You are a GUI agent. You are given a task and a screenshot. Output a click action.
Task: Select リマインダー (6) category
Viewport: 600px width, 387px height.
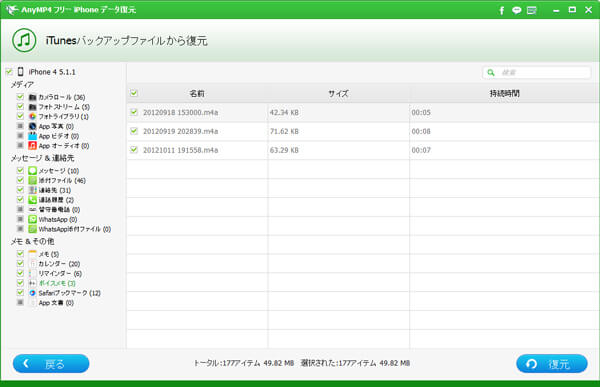coord(60,274)
